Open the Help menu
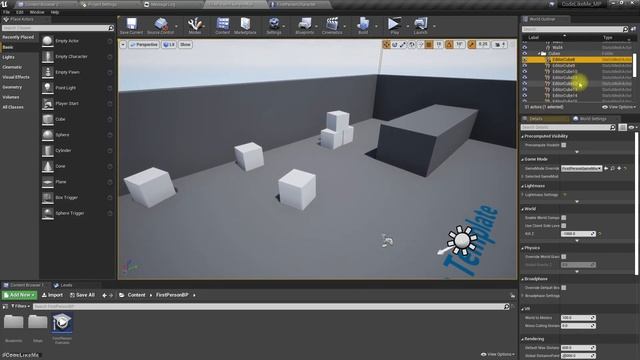Screen dimensions: 640x360 55,12
